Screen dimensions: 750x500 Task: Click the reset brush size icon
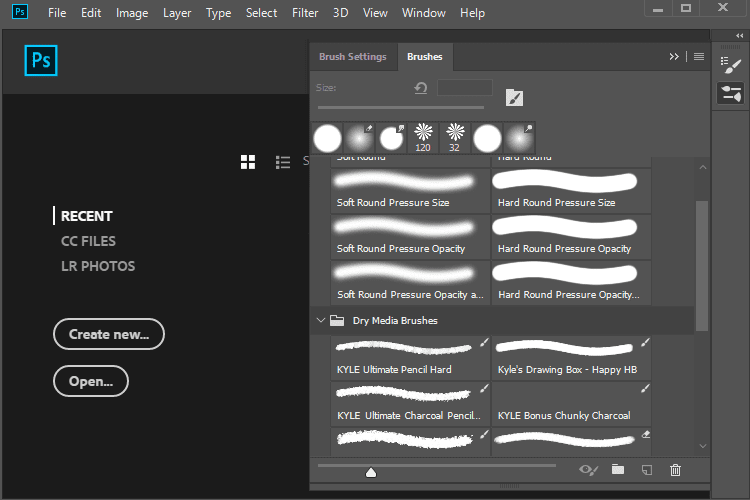click(x=420, y=88)
